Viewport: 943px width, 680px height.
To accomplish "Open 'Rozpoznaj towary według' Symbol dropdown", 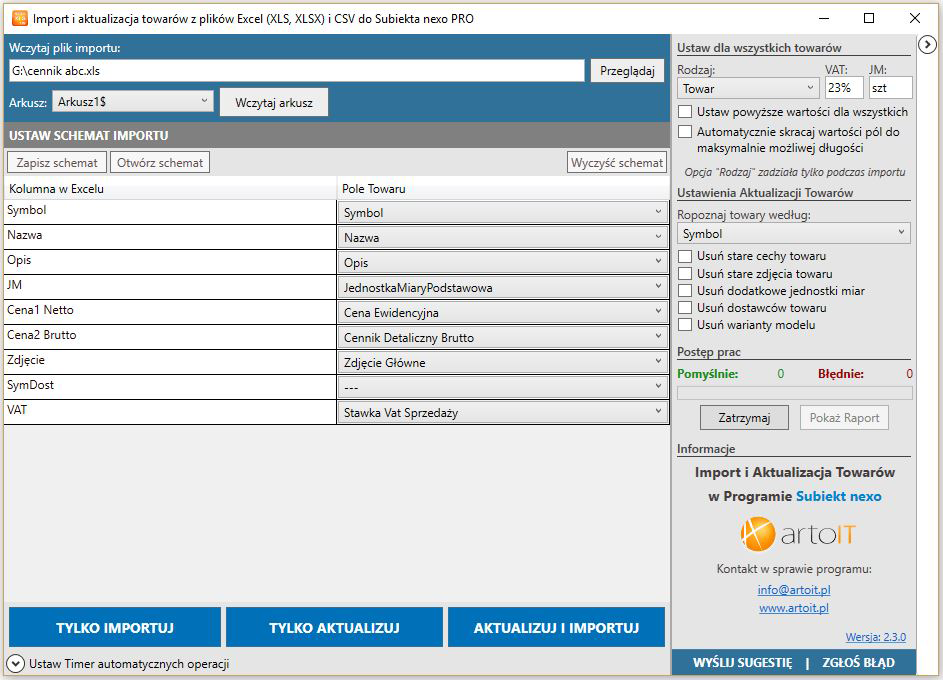I will 793,233.
